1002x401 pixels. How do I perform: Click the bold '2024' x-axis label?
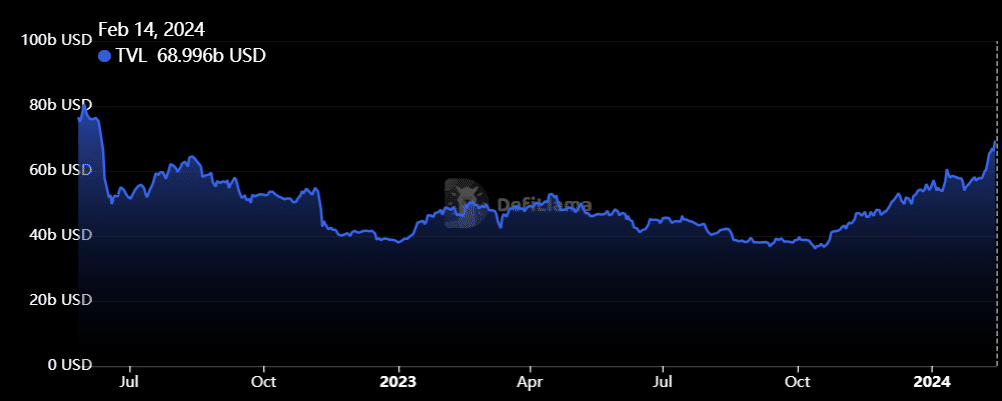point(932,382)
